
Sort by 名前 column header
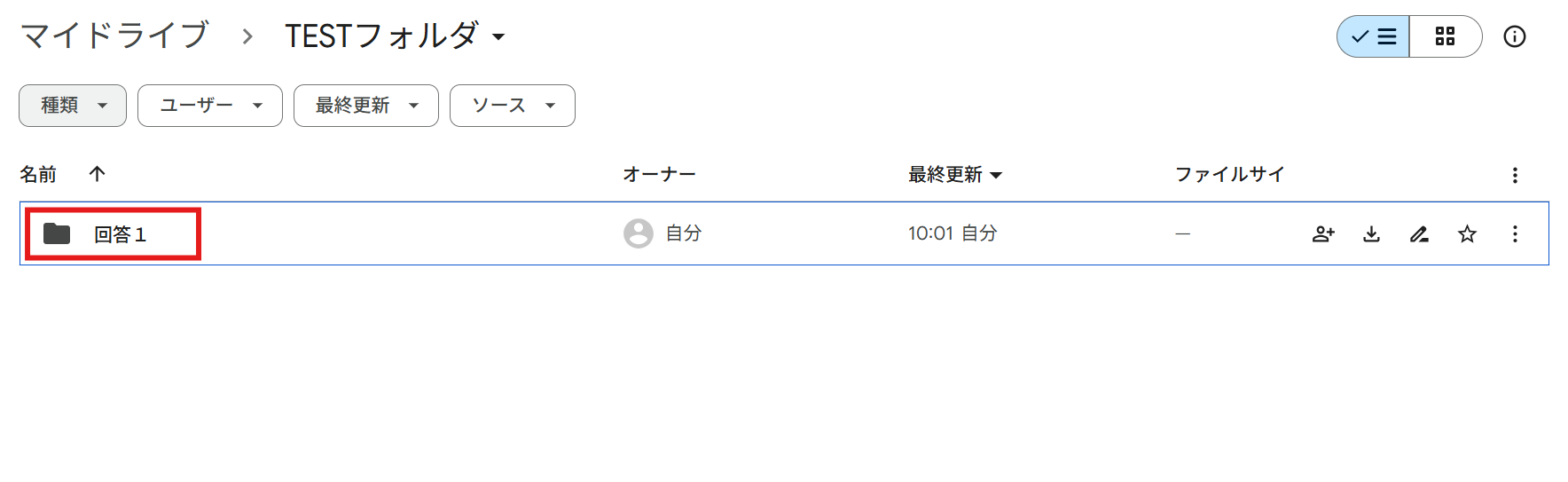tap(38, 174)
